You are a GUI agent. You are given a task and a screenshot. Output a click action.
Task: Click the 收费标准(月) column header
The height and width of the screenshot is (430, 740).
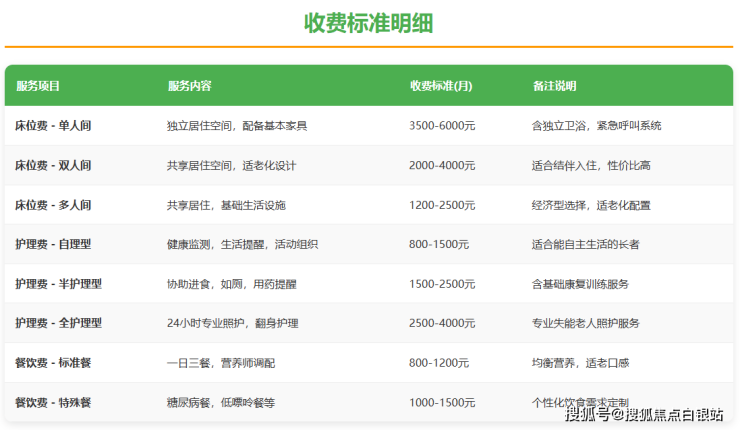tap(441, 86)
